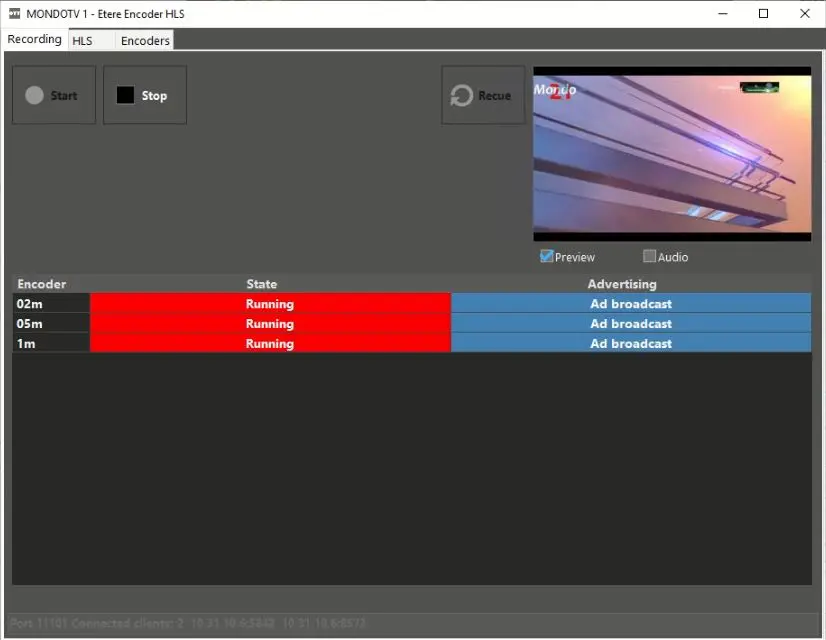The height and width of the screenshot is (640, 826).
Task: Select the Recording tab
Action: [34, 40]
